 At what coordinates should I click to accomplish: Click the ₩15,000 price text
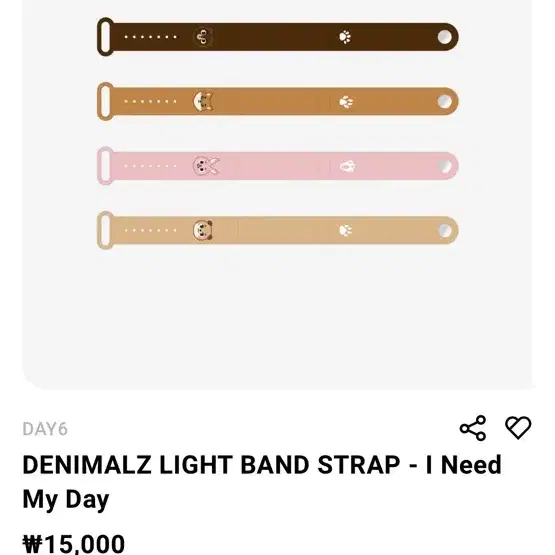[x=74, y=544]
